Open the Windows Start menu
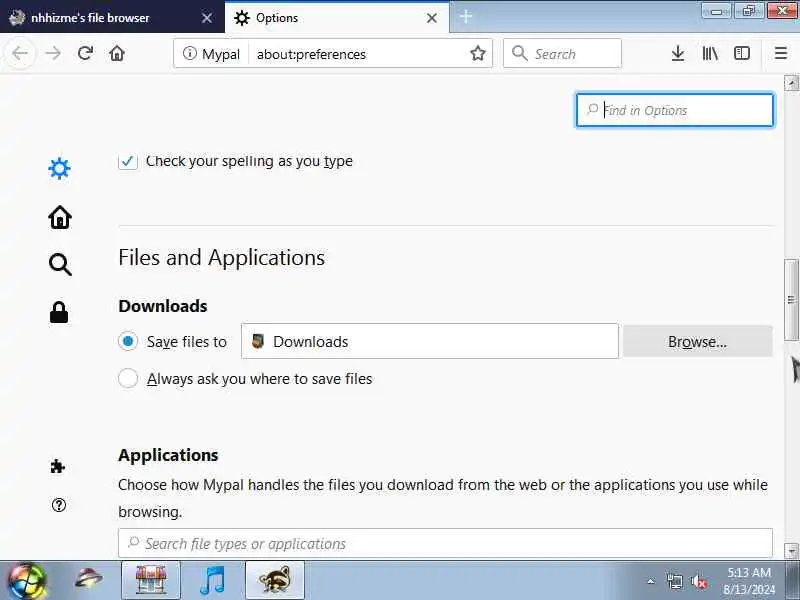This screenshot has height=600, width=800. pos(26,581)
